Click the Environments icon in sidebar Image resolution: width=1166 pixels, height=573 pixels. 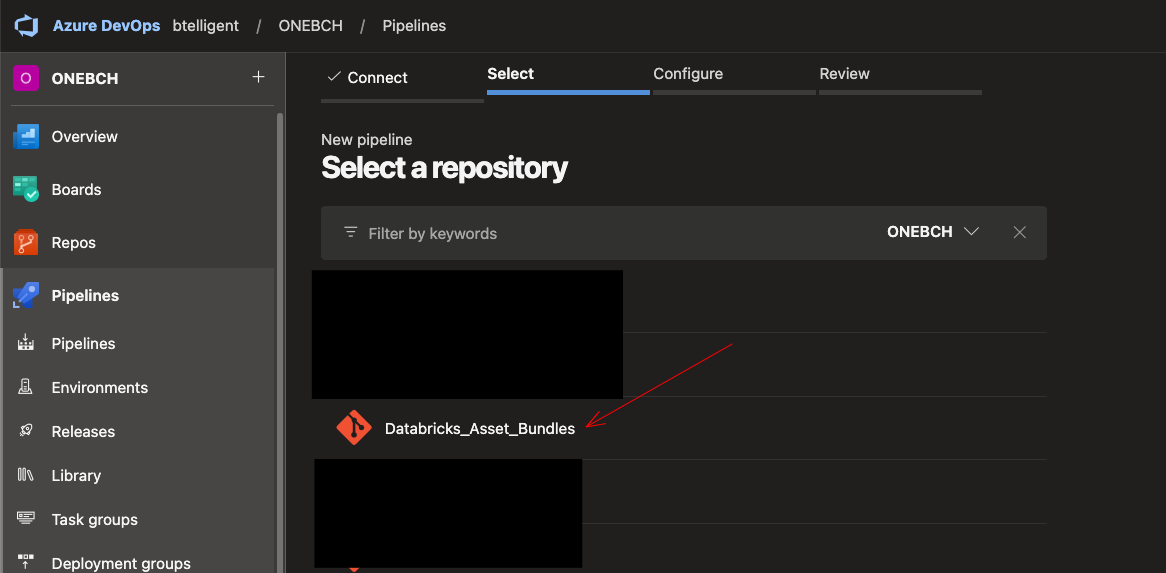coord(26,388)
